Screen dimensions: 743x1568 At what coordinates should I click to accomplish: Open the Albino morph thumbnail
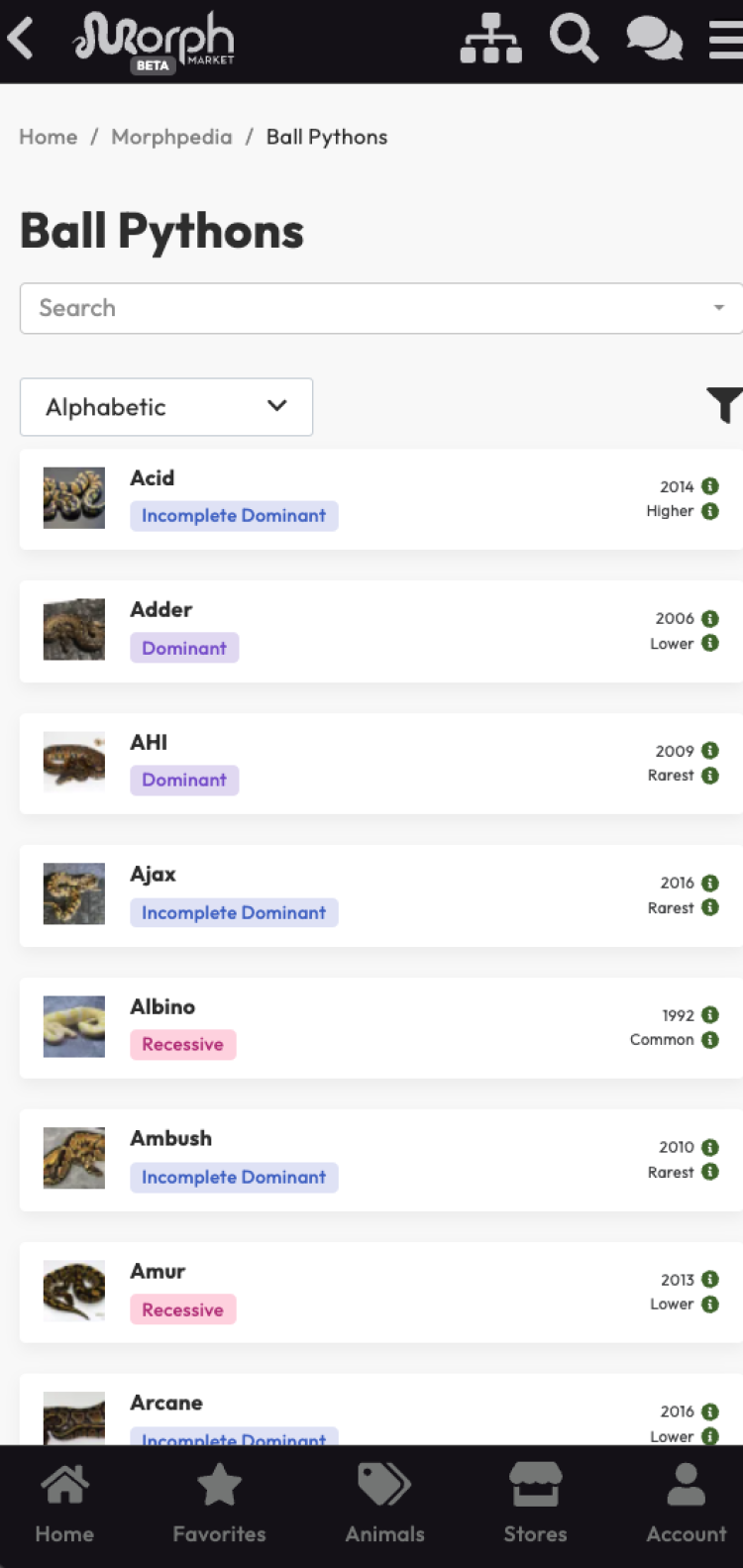pyautogui.click(x=74, y=1026)
